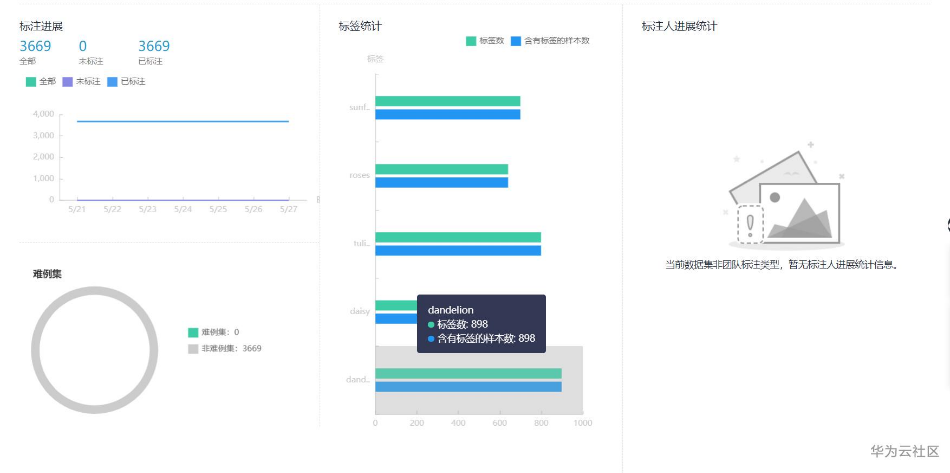Select the green tulips label-count bar
Viewport: 950px width, 473px height.
458,237
